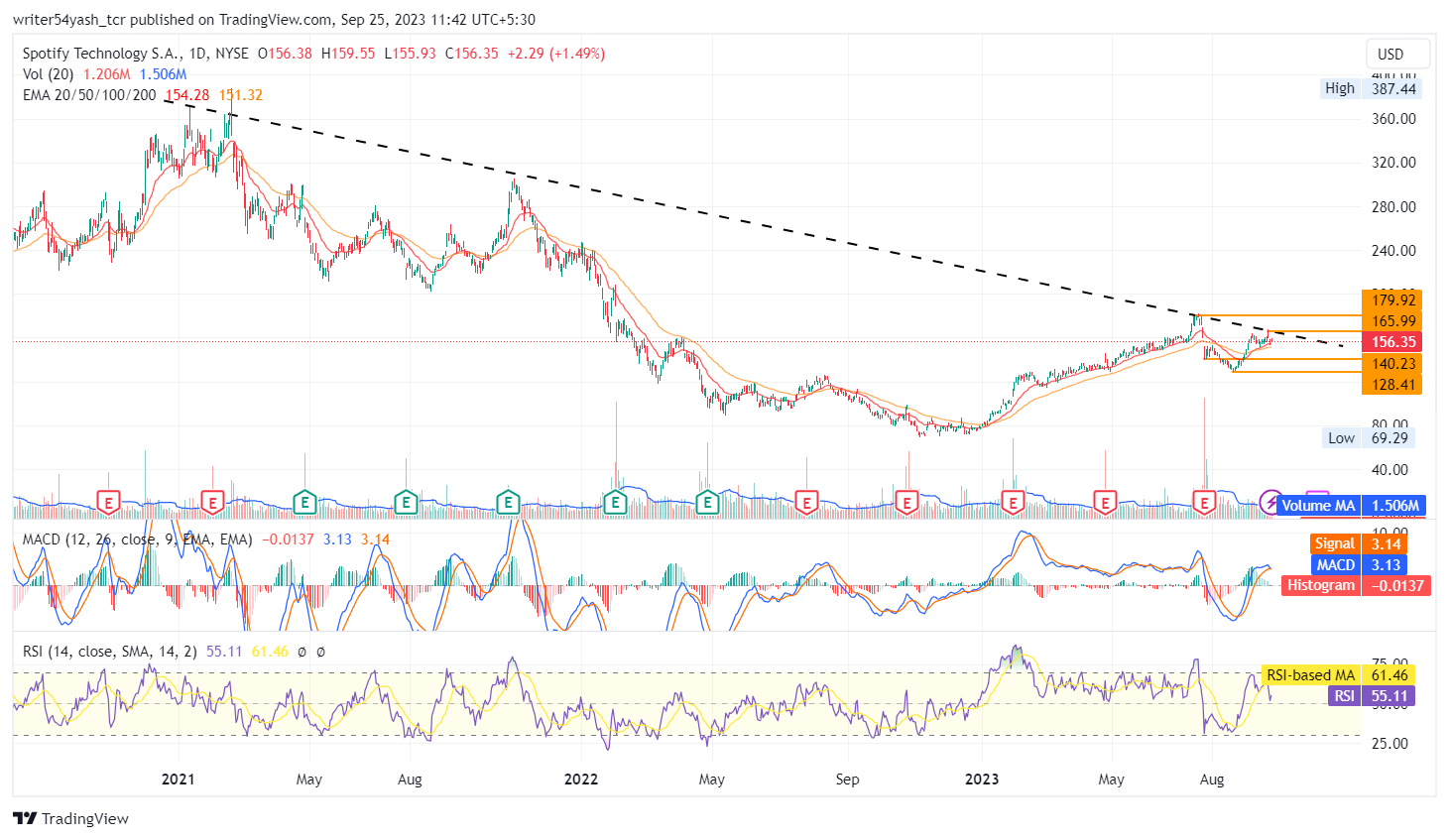1449x840 pixels.
Task: Click red E marker just before Sep label
Action: (806, 503)
